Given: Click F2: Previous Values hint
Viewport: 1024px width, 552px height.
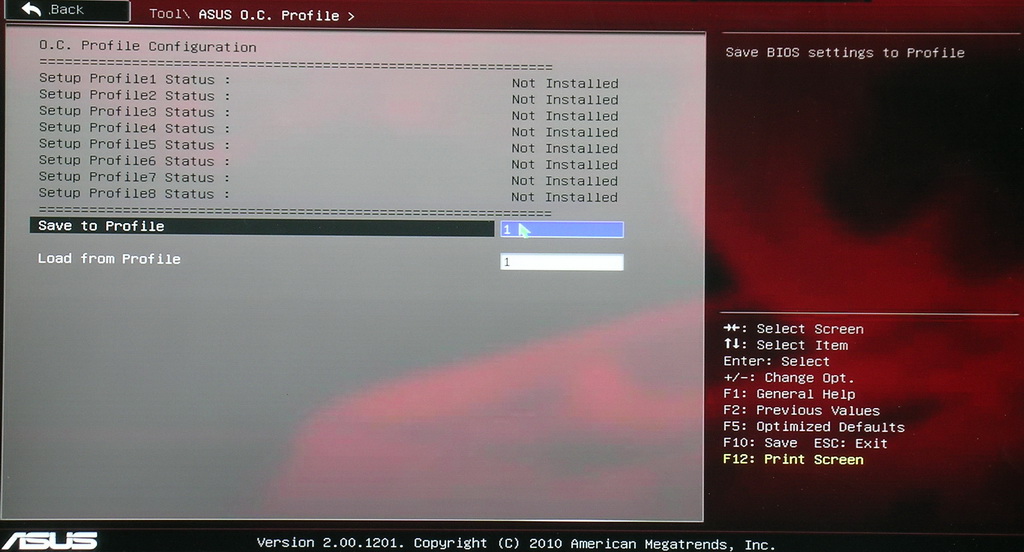Looking at the screenshot, I should (x=801, y=410).
